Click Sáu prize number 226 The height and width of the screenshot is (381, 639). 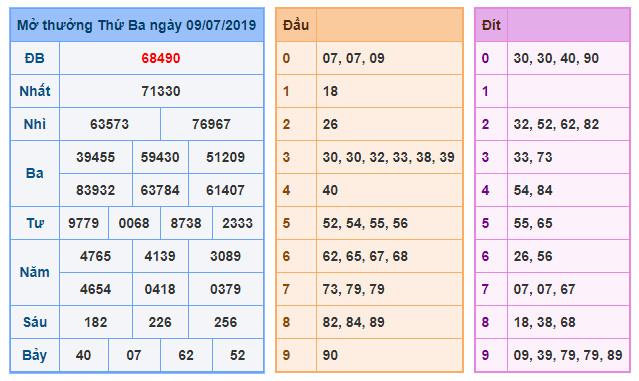pyautogui.click(x=160, y=322)
